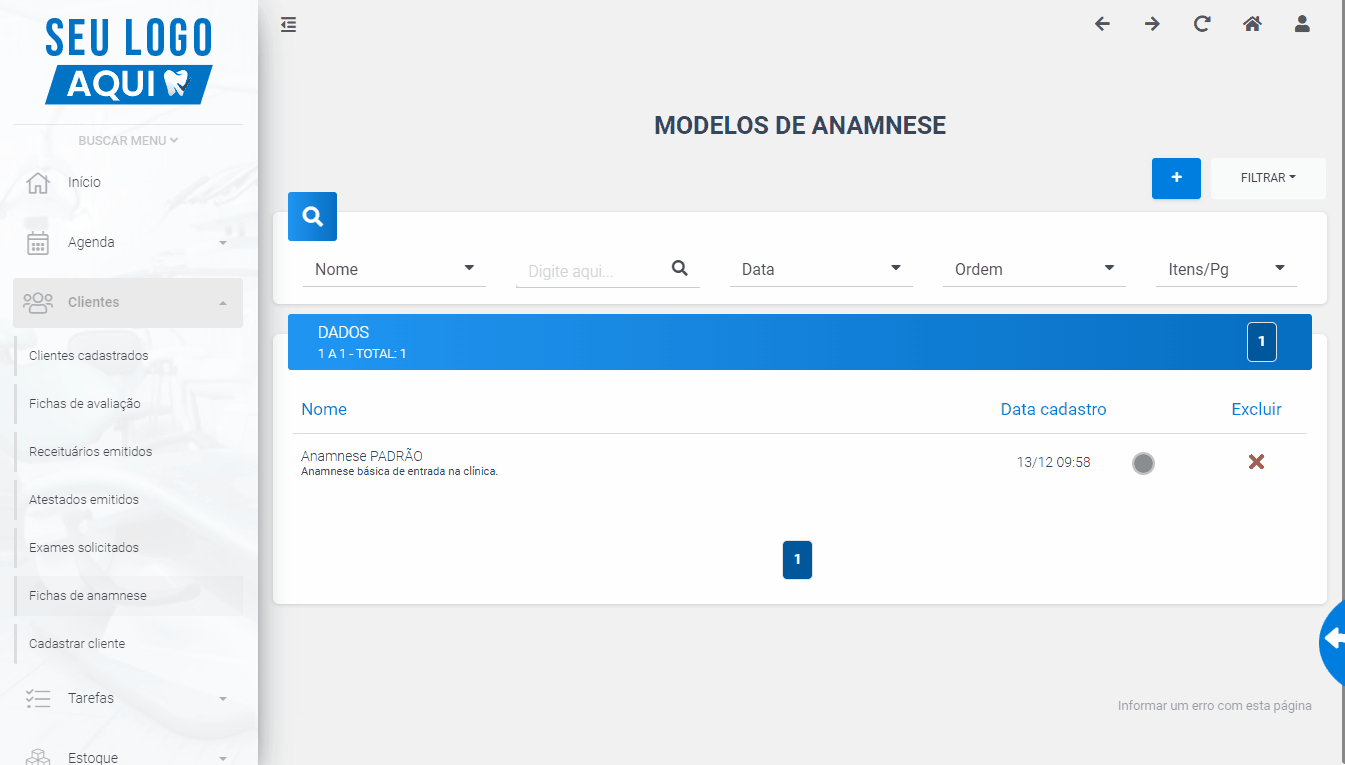Click the Agenda calendar icon
This screenshot has height=765, width=1345.
click(38, 243)
